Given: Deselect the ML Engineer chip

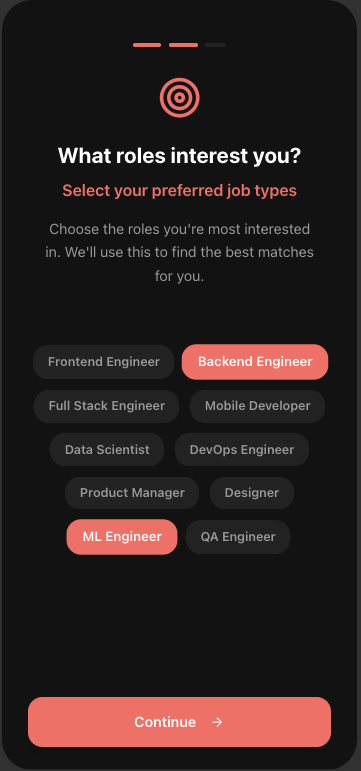Looking at the screenshot, I should [122, 537].
